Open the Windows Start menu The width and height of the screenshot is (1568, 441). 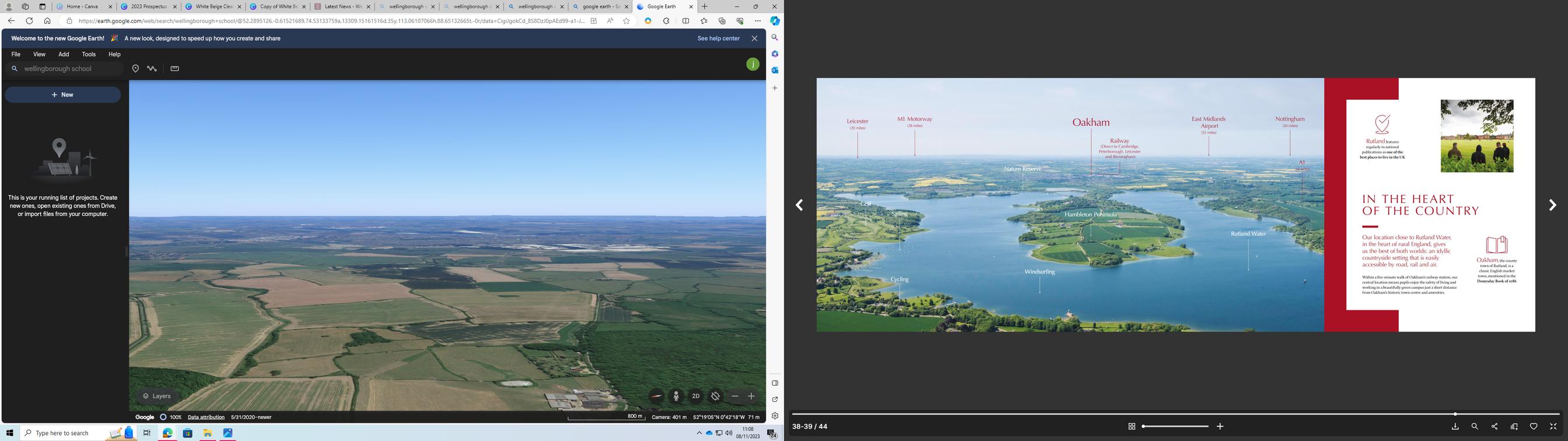pos(10,433)
